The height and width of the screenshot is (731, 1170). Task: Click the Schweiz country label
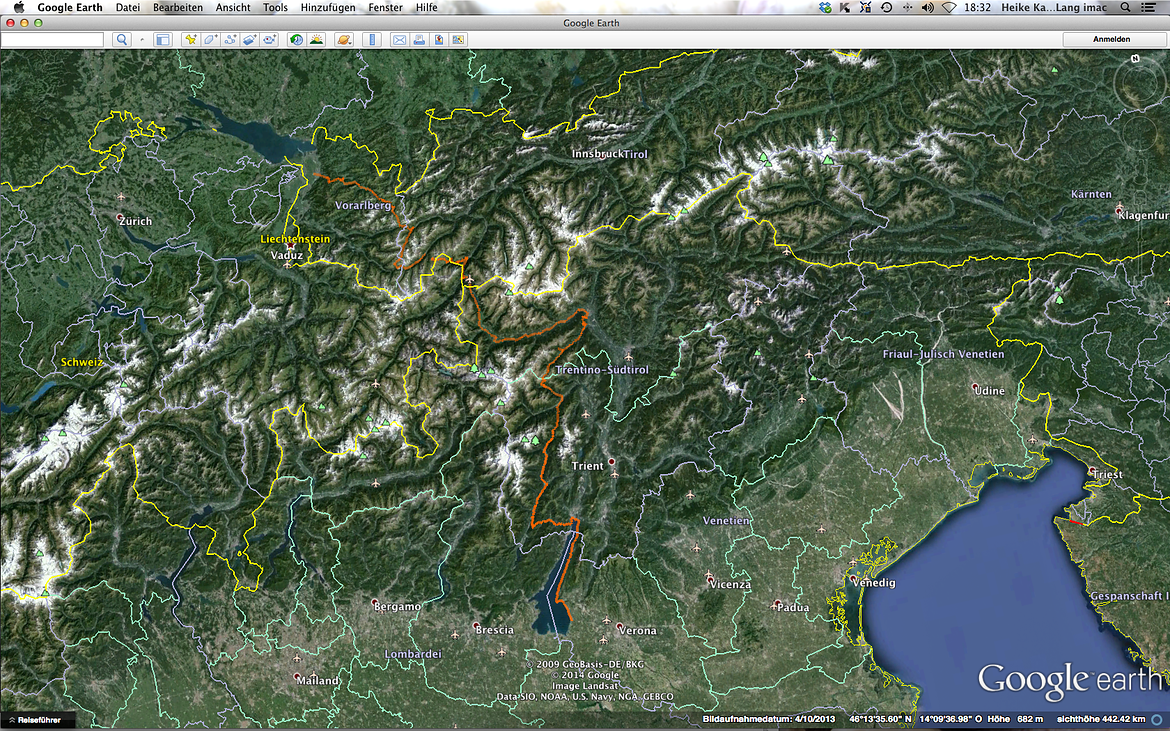[x=81, y=363]
